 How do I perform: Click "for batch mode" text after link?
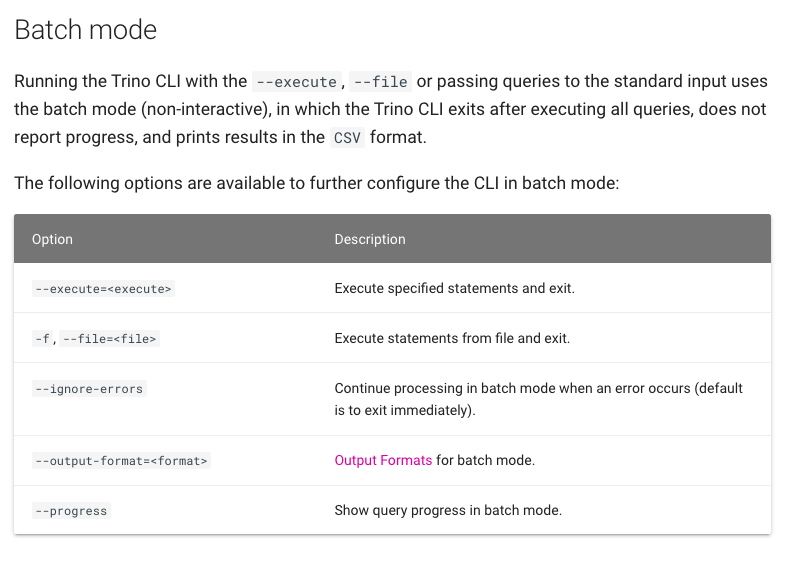pyautogui.click(x=486, y=460)
